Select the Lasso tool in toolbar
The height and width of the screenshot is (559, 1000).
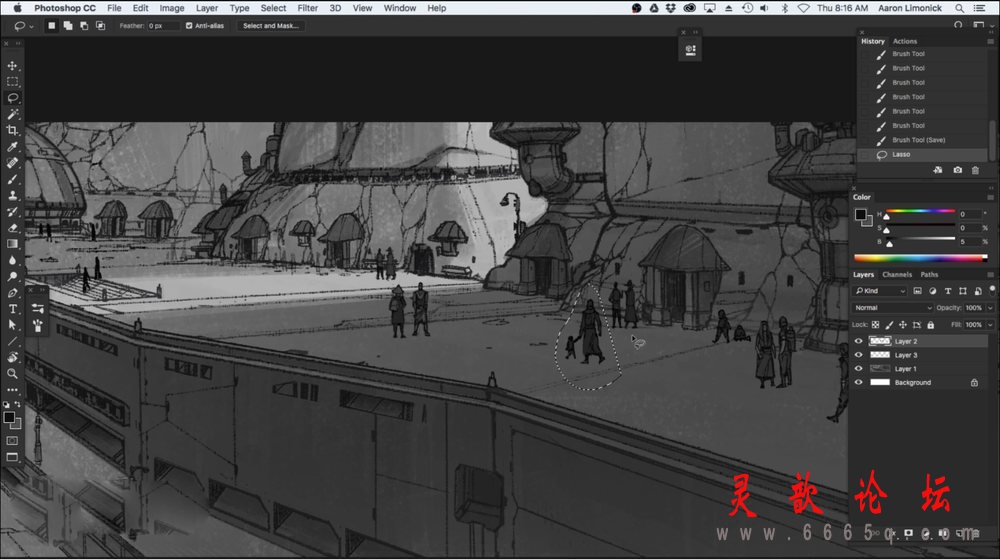[12, 98]
